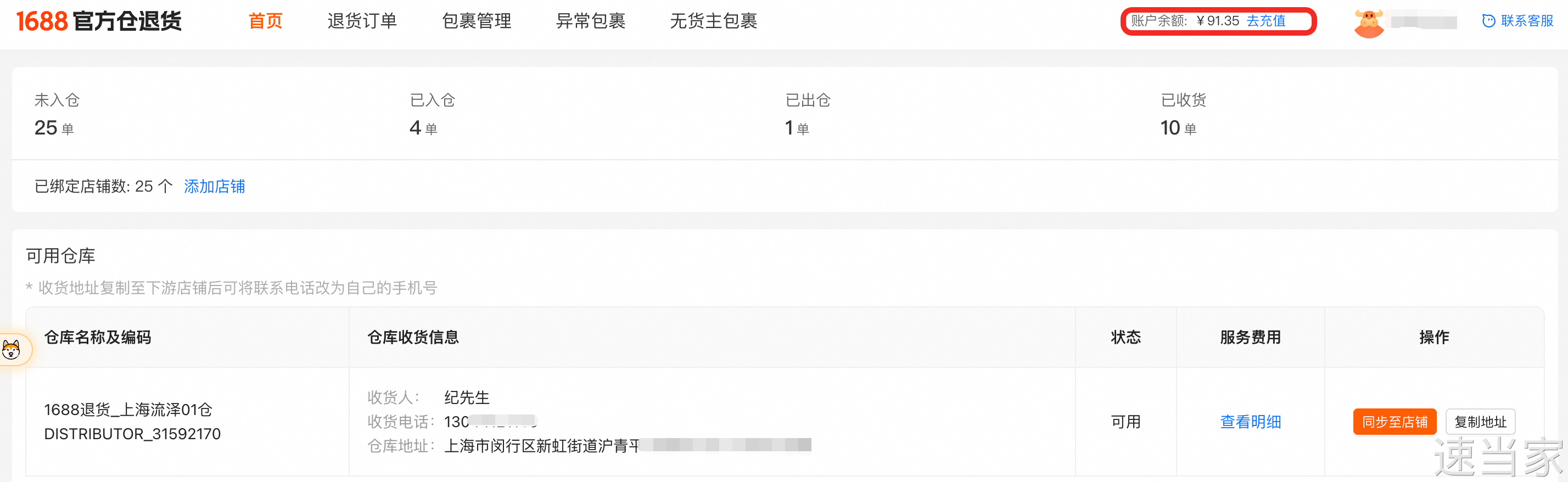Switch to the 首页 tab

pos(265,21)
